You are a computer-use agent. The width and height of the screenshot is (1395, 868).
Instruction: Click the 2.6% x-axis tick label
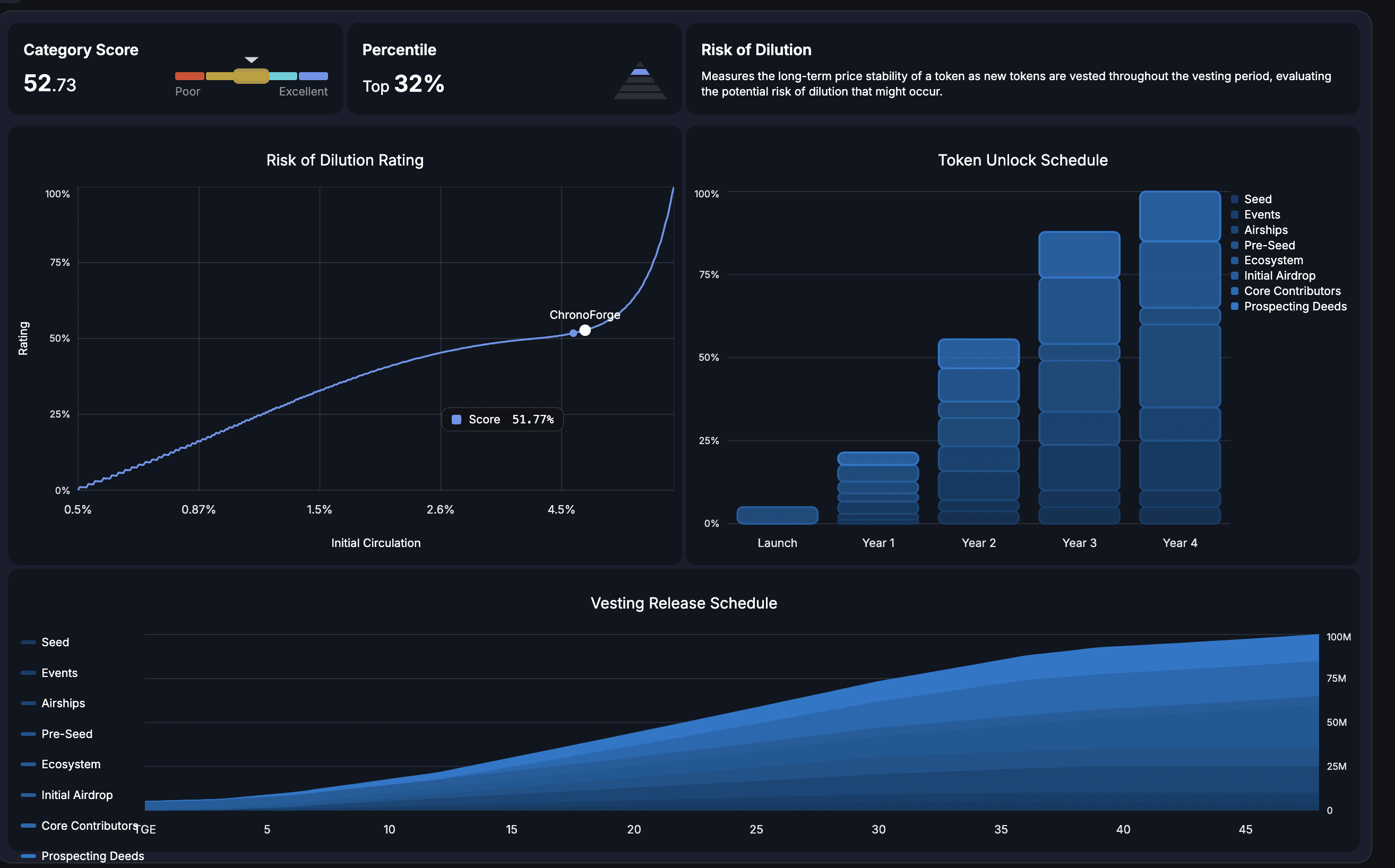(440, 510)
